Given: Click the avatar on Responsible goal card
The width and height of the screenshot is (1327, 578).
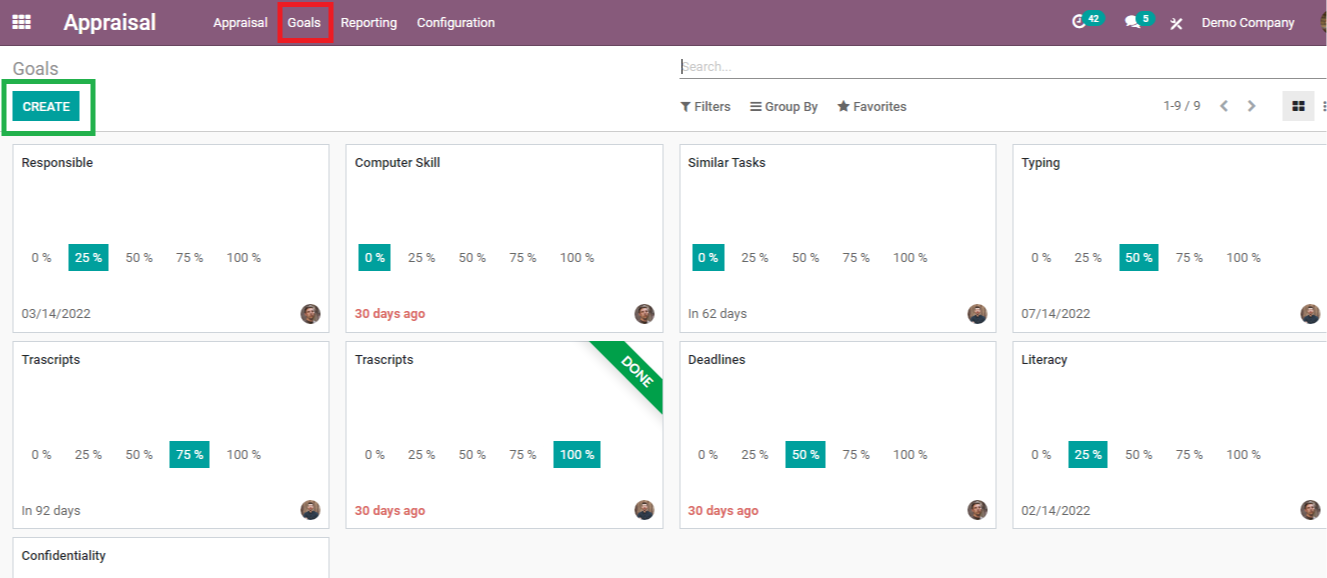Looking at the screenshot, I should pos(311,314).
